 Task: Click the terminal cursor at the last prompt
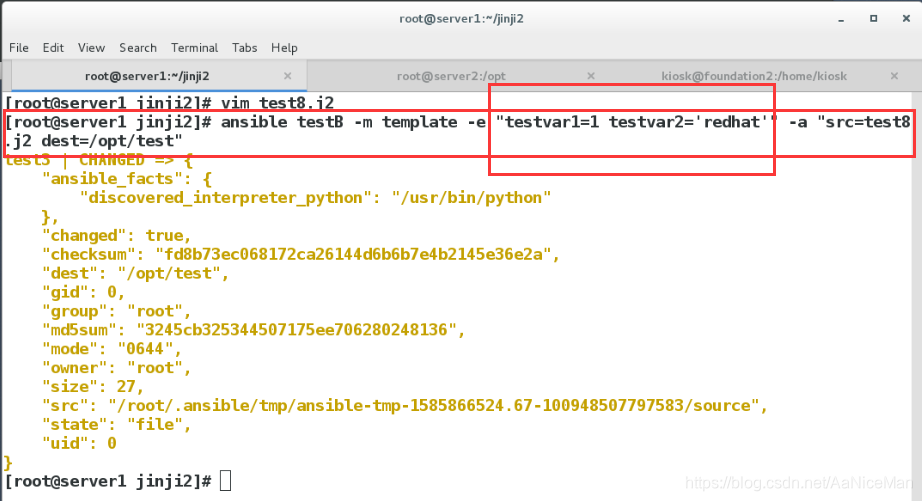226,481
